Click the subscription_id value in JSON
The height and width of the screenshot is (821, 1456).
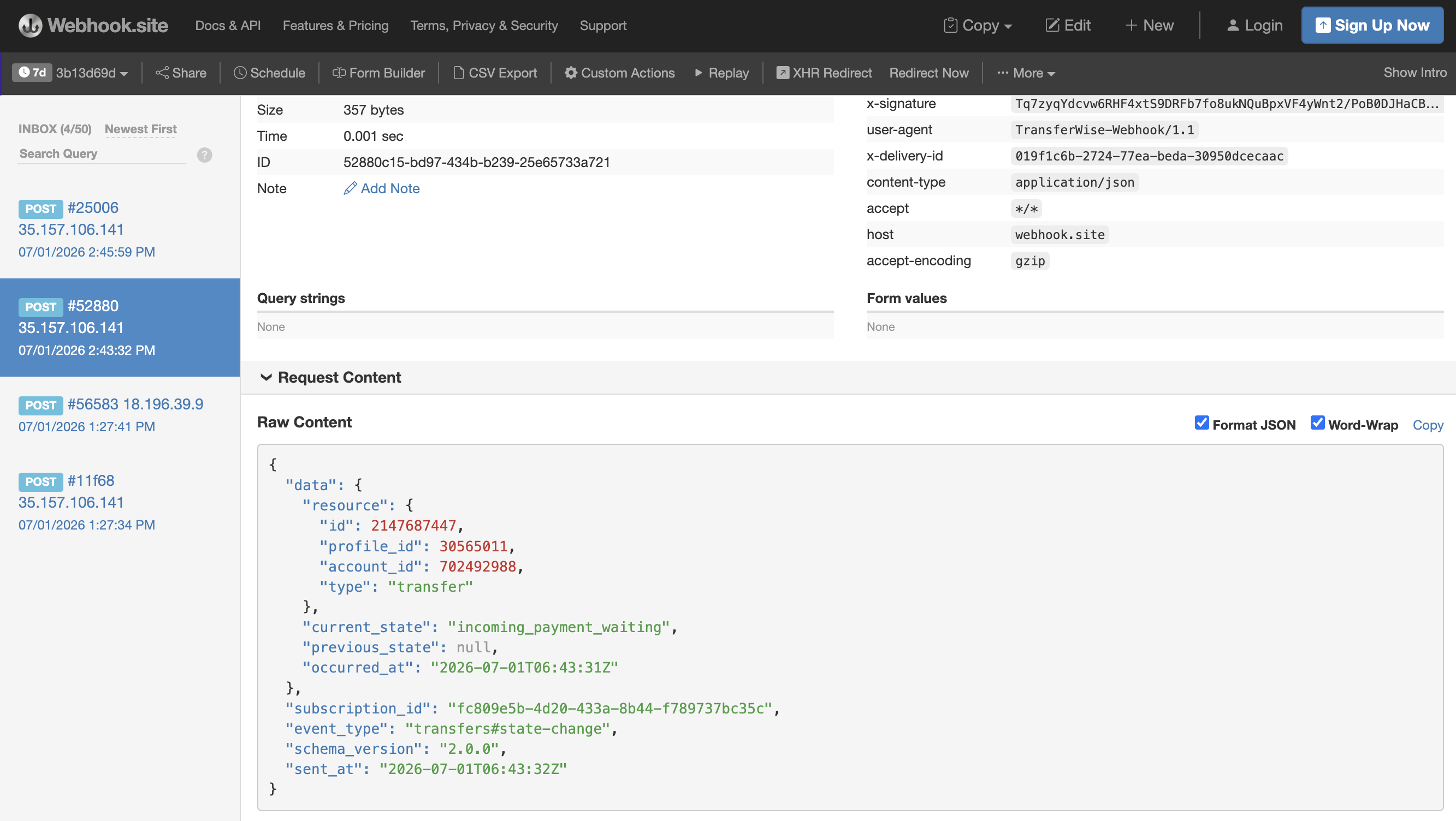pyautogui.click(x=610, y=708)
